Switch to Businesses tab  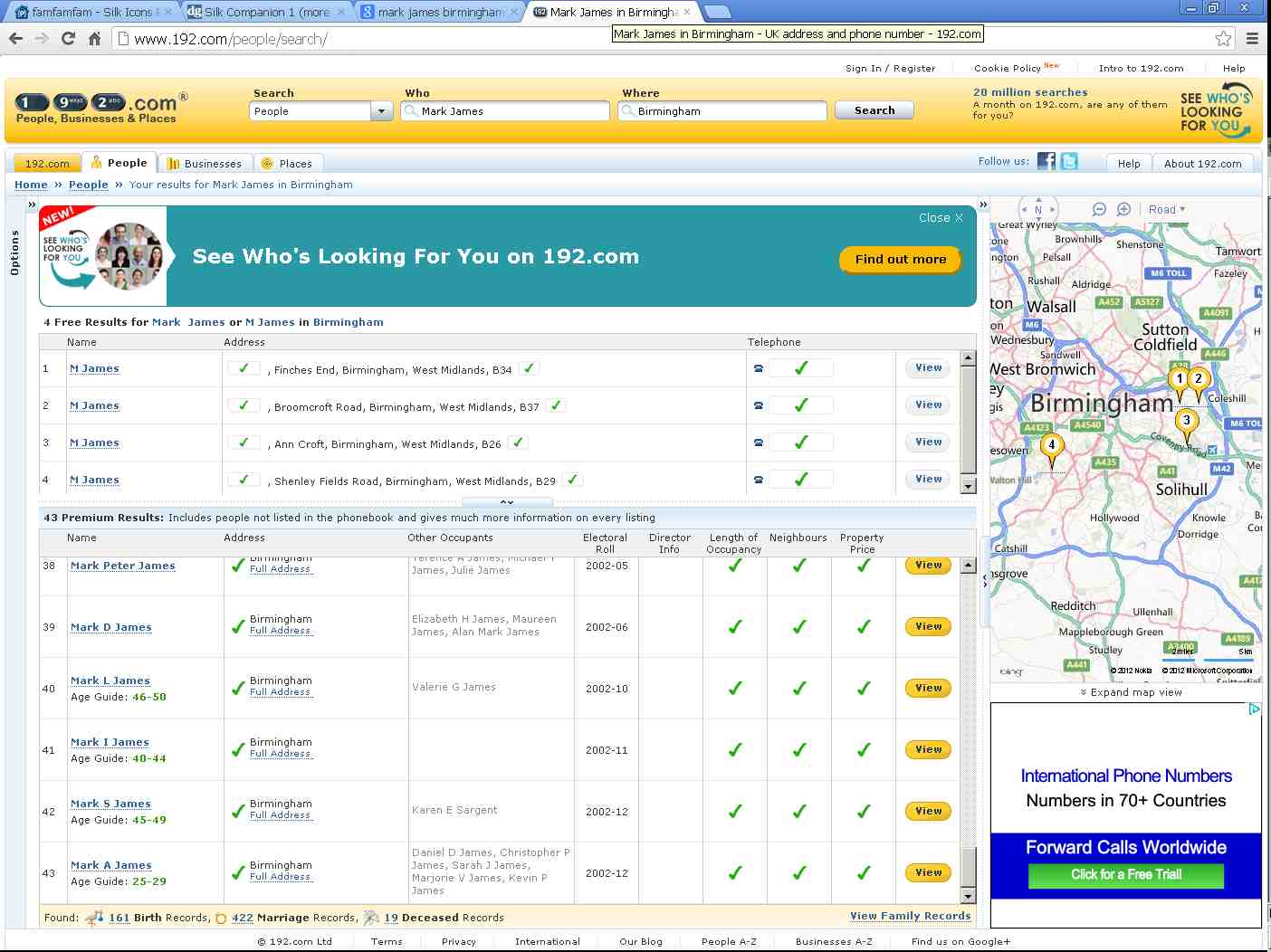click(x=205, y=164)
